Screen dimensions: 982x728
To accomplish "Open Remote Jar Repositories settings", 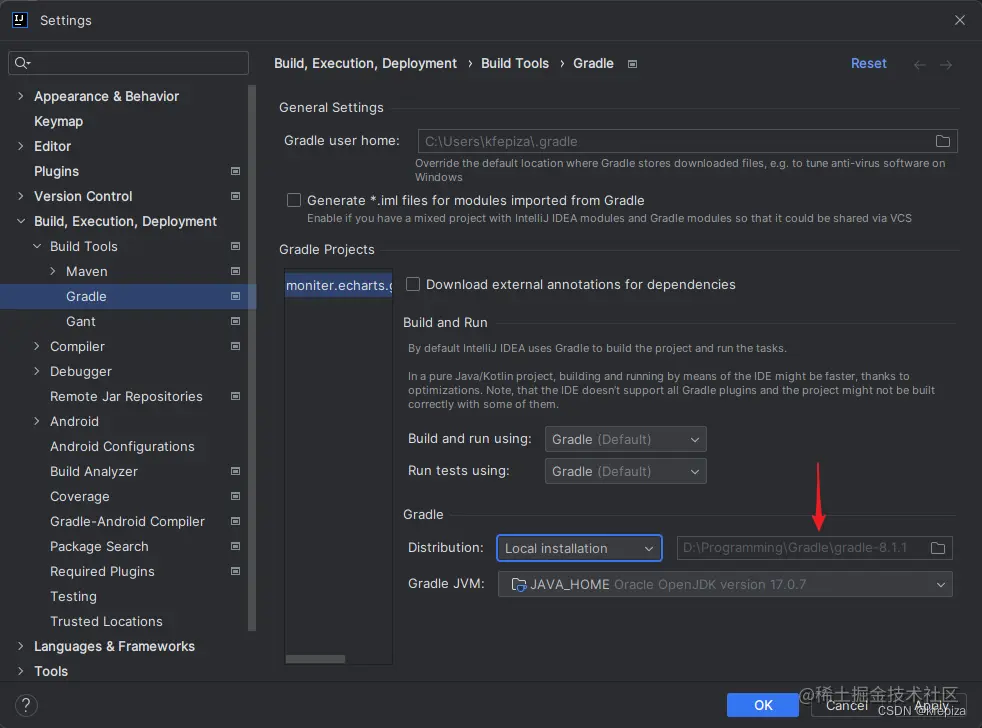I will [126, 397].
